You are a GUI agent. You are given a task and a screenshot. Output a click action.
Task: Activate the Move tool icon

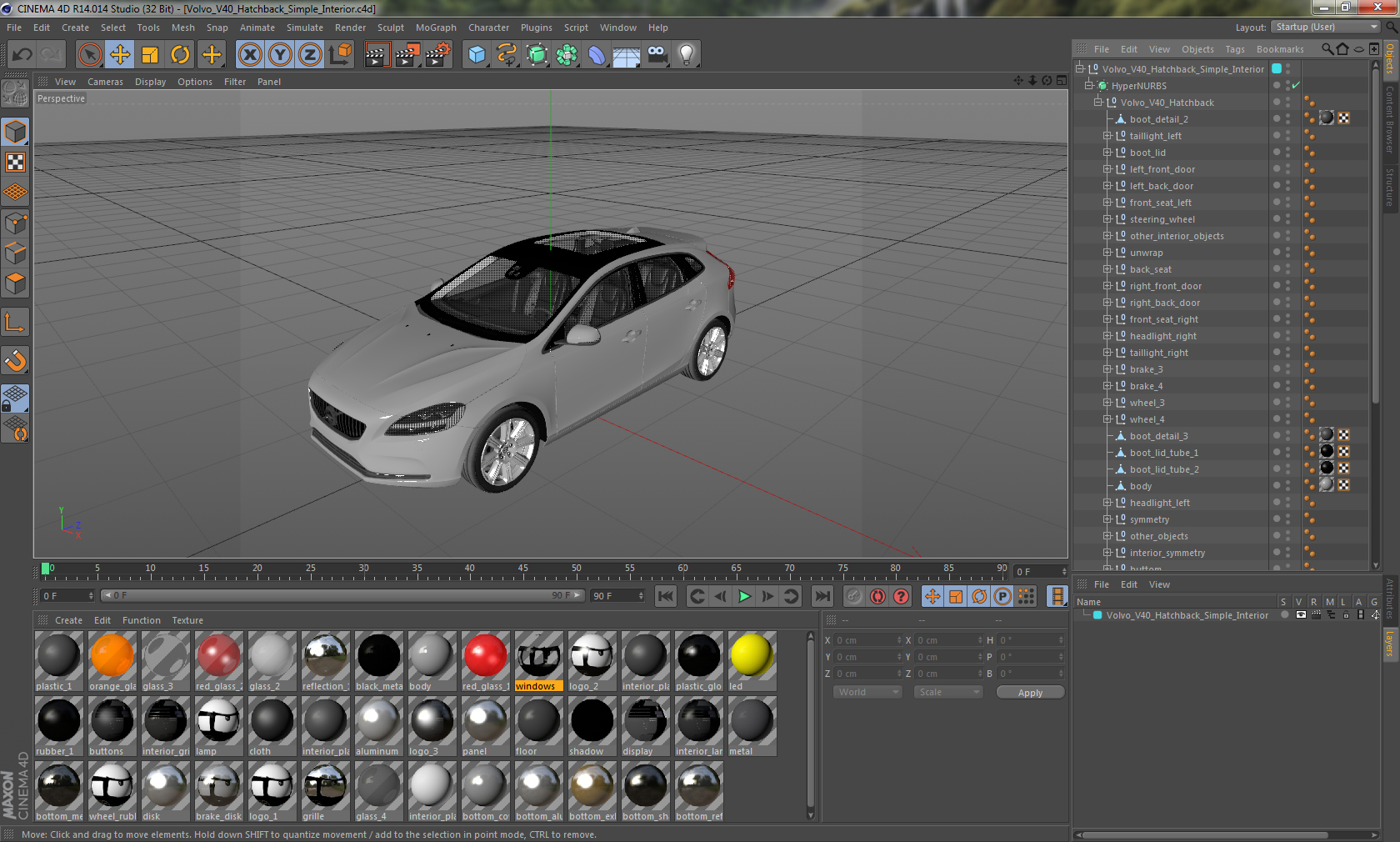120,55
